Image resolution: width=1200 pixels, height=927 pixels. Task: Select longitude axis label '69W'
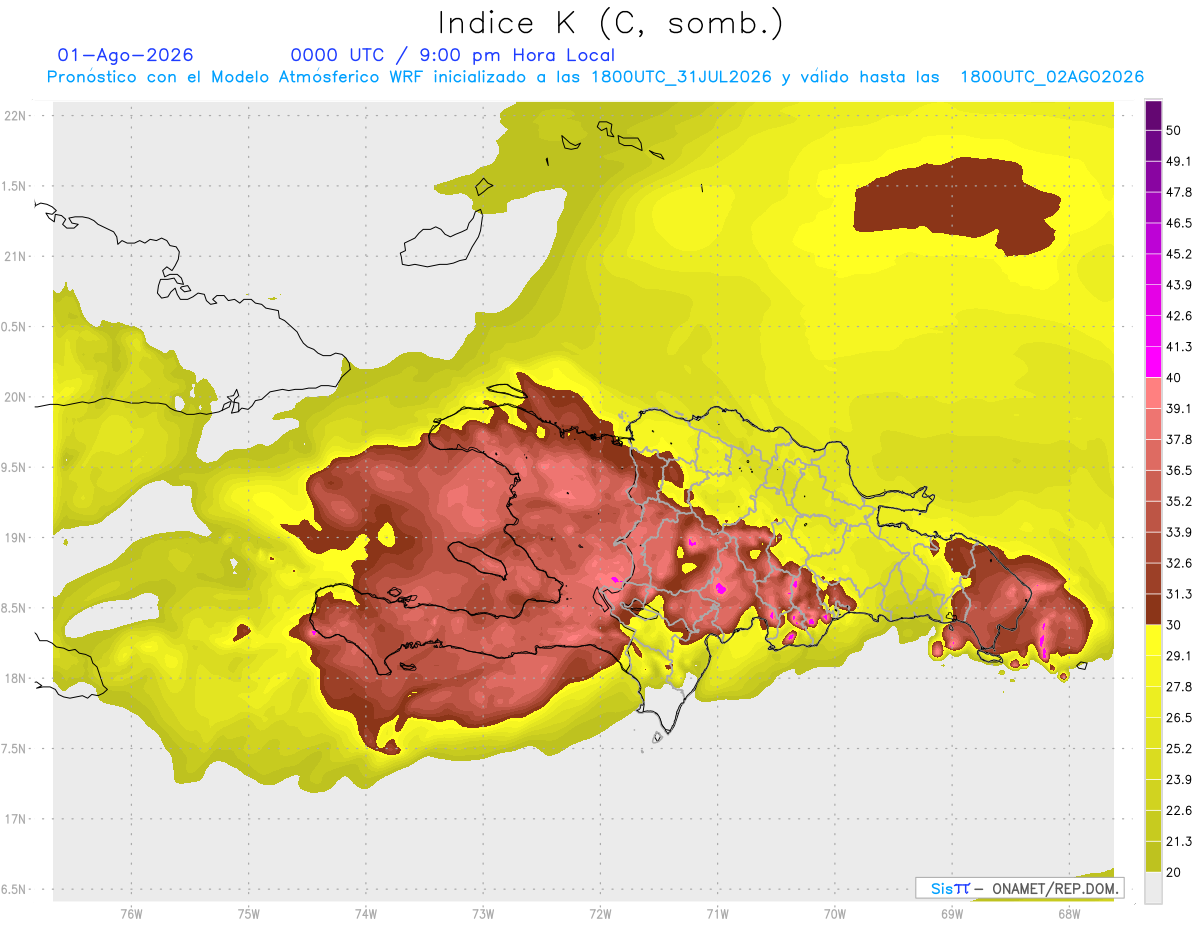click(951, 913)
